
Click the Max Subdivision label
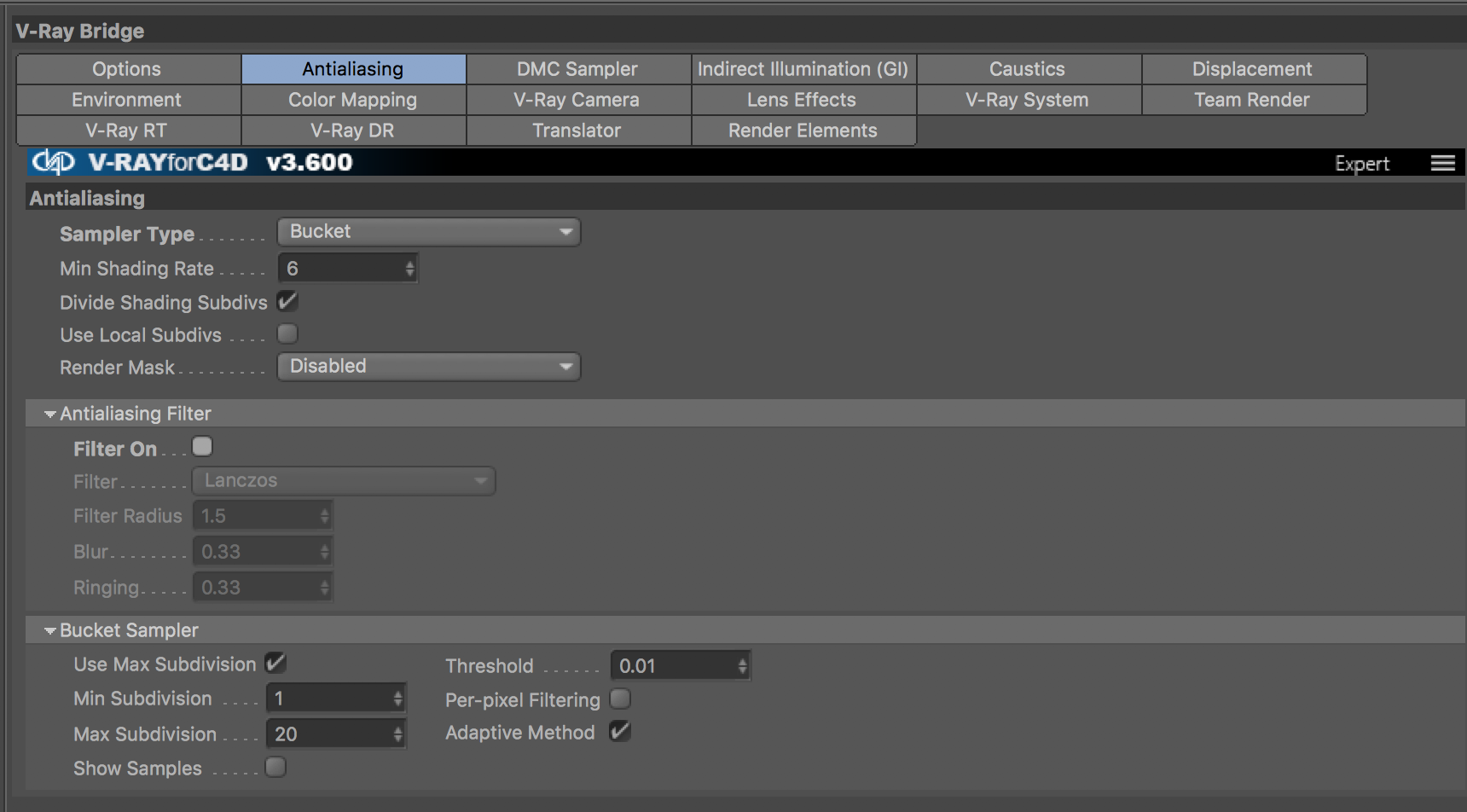[x=145, y=734]
